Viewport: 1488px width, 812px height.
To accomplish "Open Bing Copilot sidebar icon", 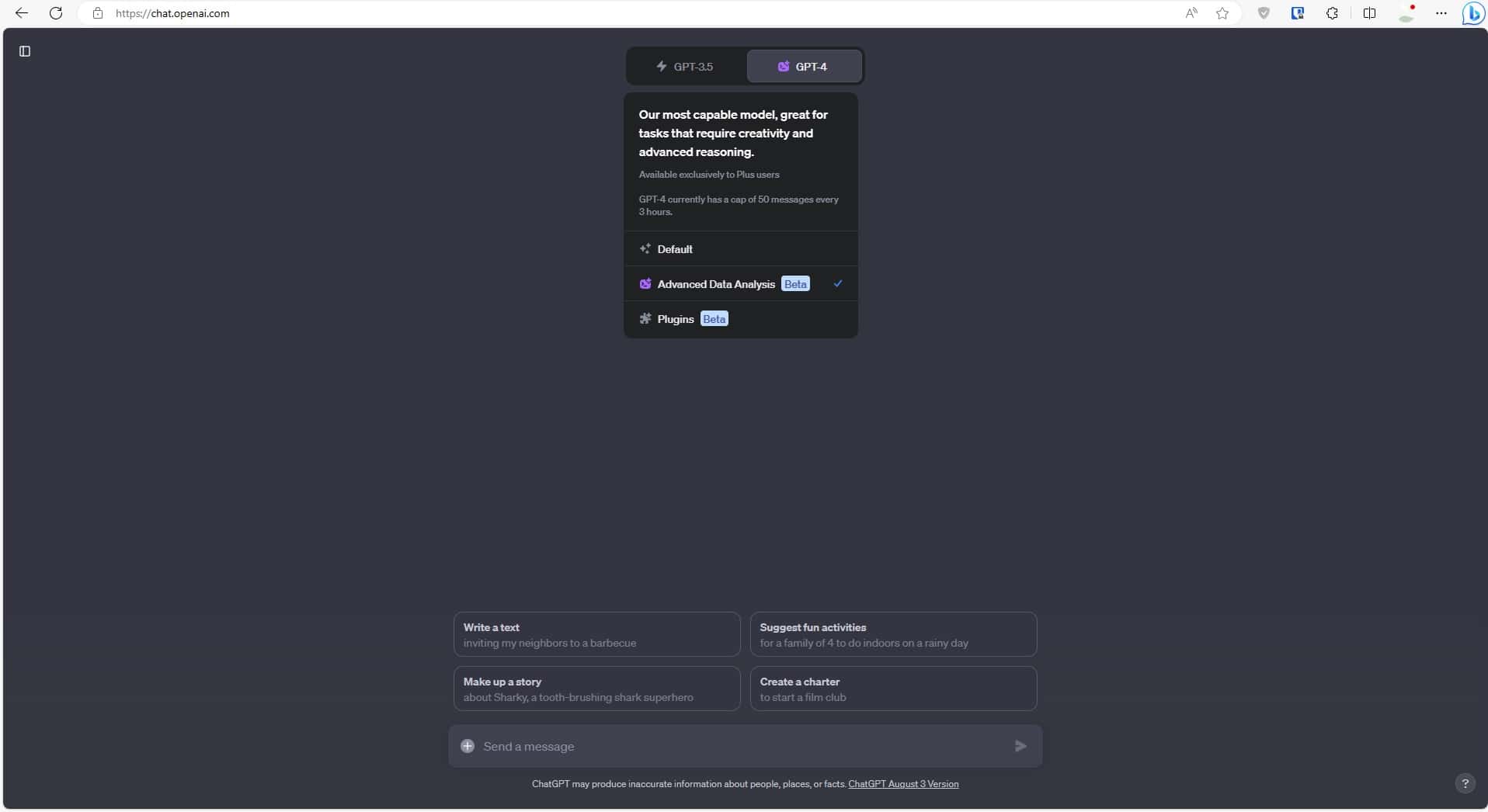I will click(x=1472, y=13).
